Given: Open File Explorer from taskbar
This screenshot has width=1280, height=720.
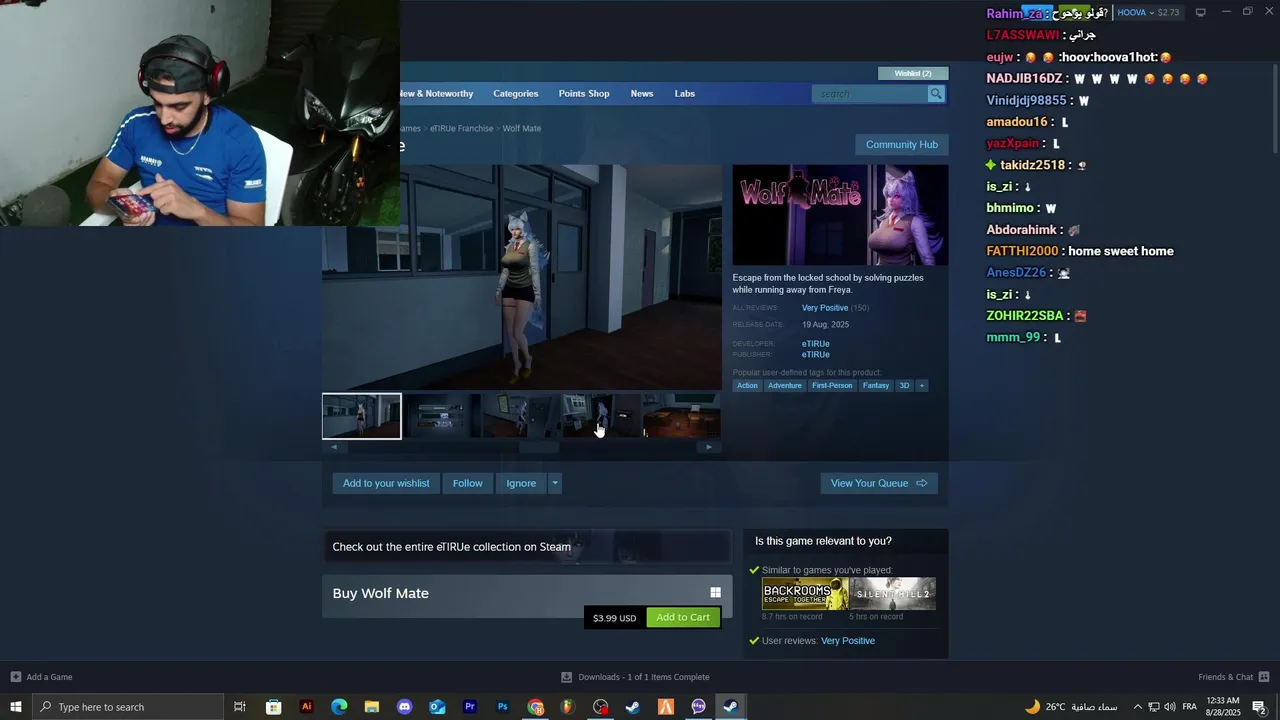Looking at the screenshot, I should pos(371,707).
